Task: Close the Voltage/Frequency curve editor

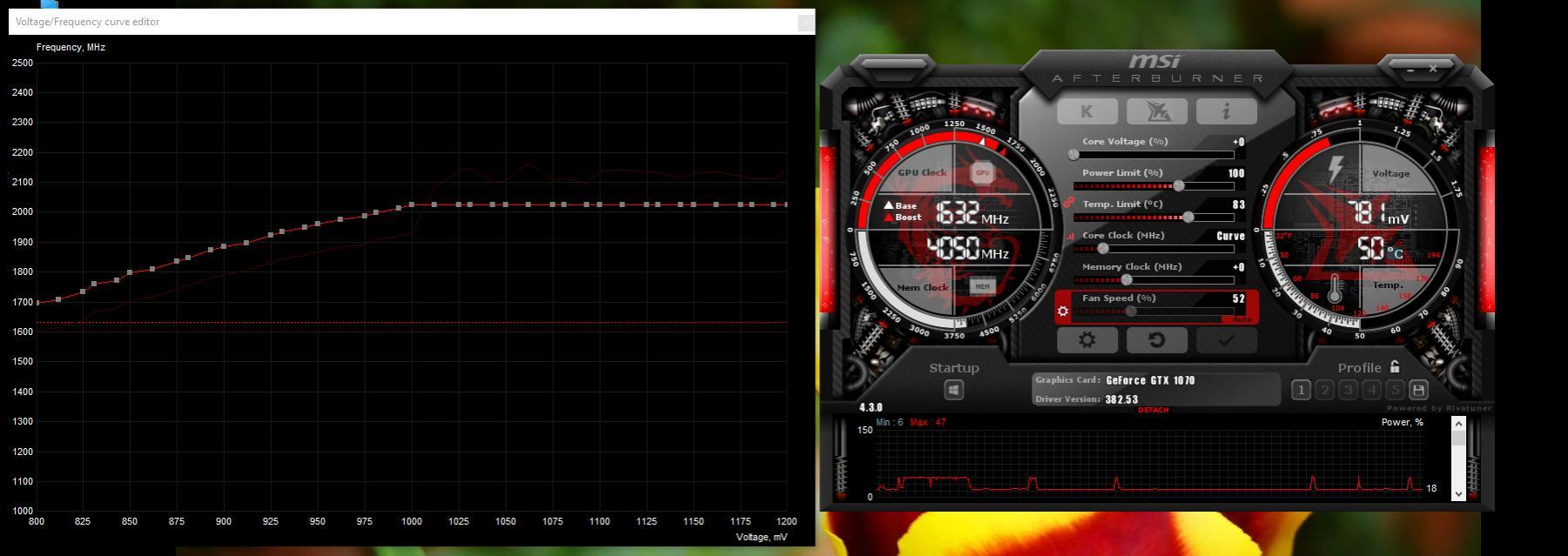Action: click(806, 22)
